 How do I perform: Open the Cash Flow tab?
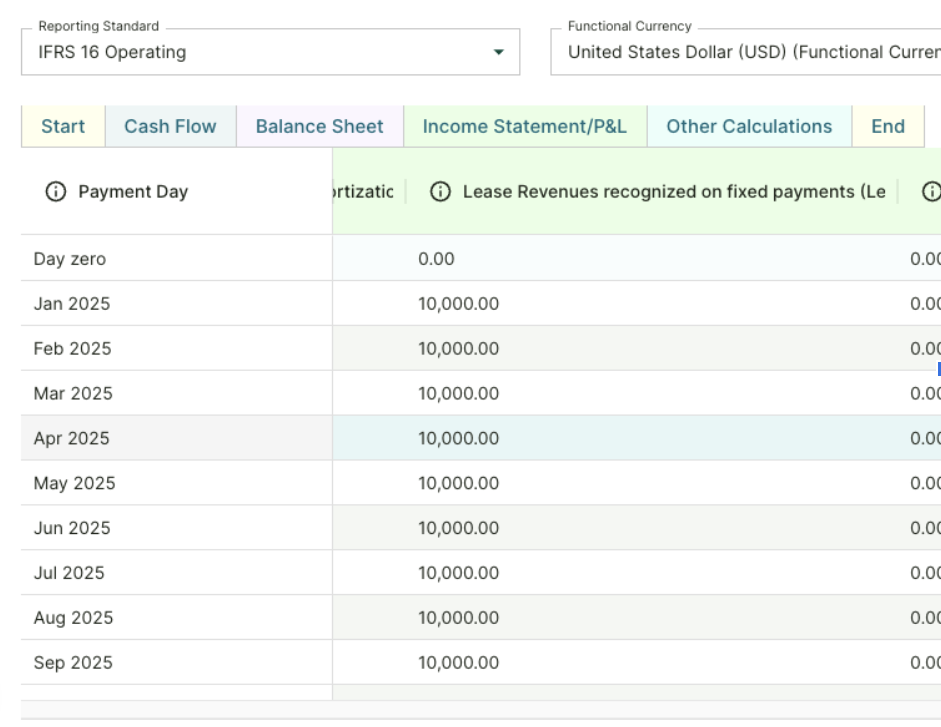pyautogui.click(x=170, y=127)
